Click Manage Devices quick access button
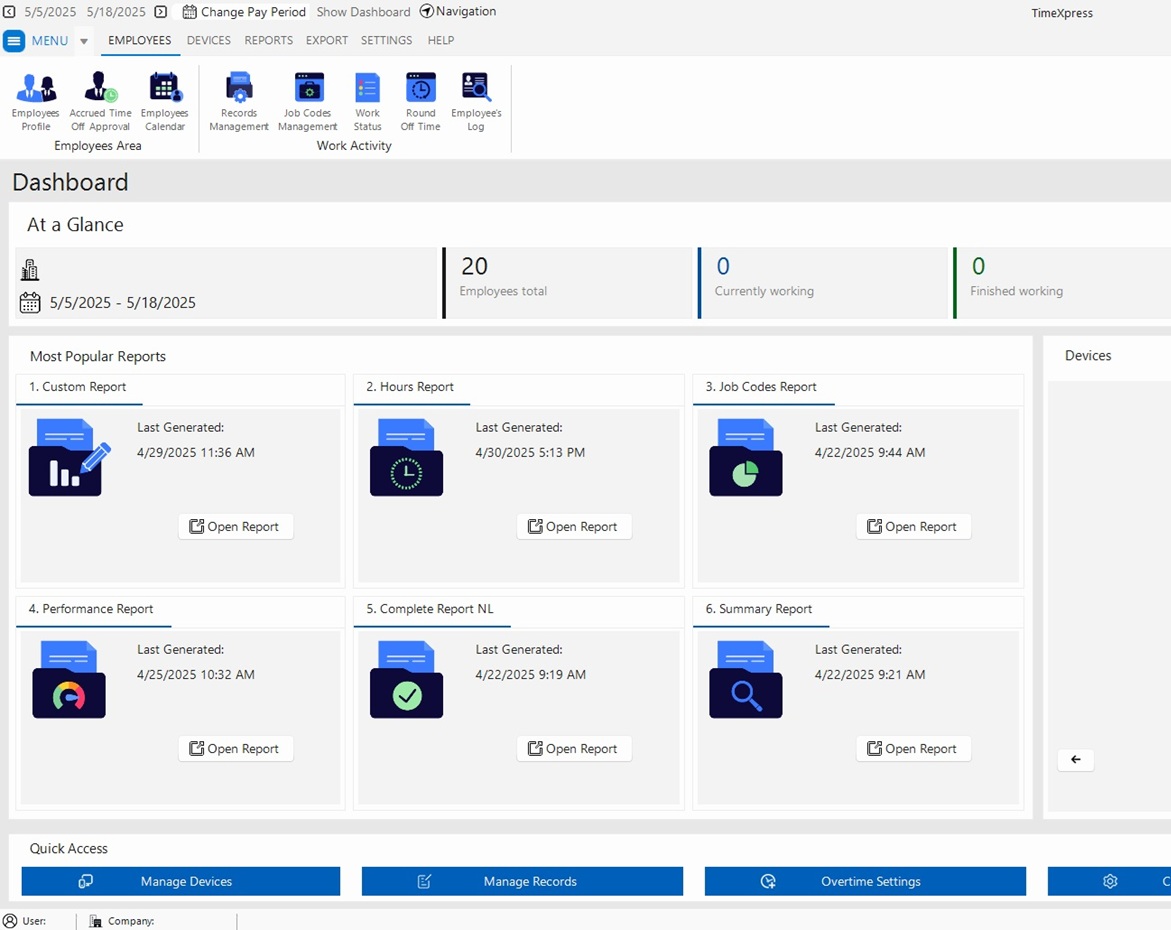 pyautogui.click(x=181, y=881)
